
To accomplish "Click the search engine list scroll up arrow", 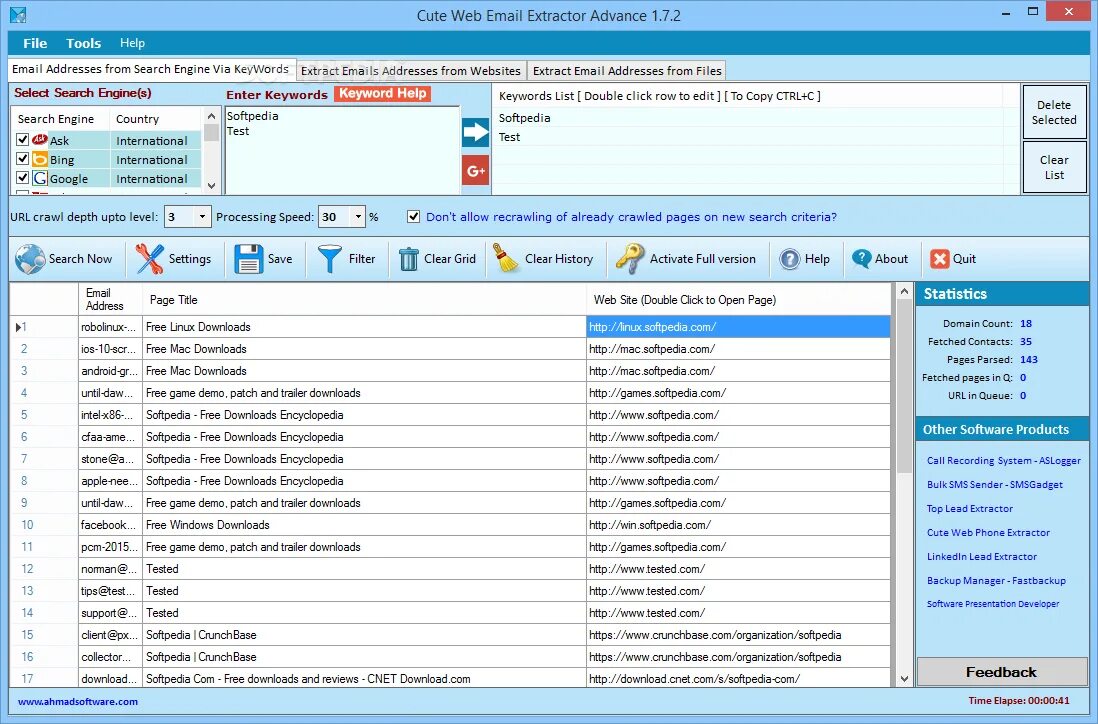I will [211, 115].
